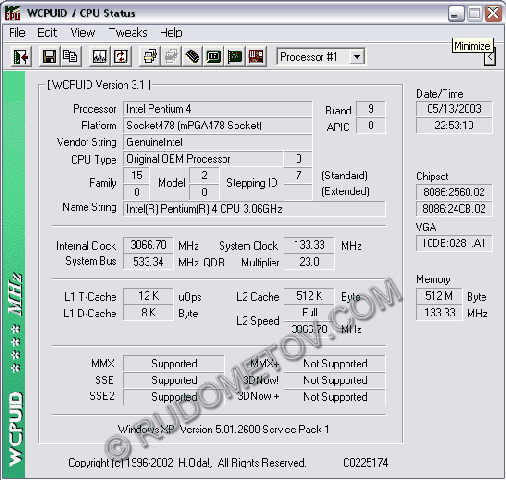Click the Chipset value '8086:2560.02'

click(x=454, y=192)
